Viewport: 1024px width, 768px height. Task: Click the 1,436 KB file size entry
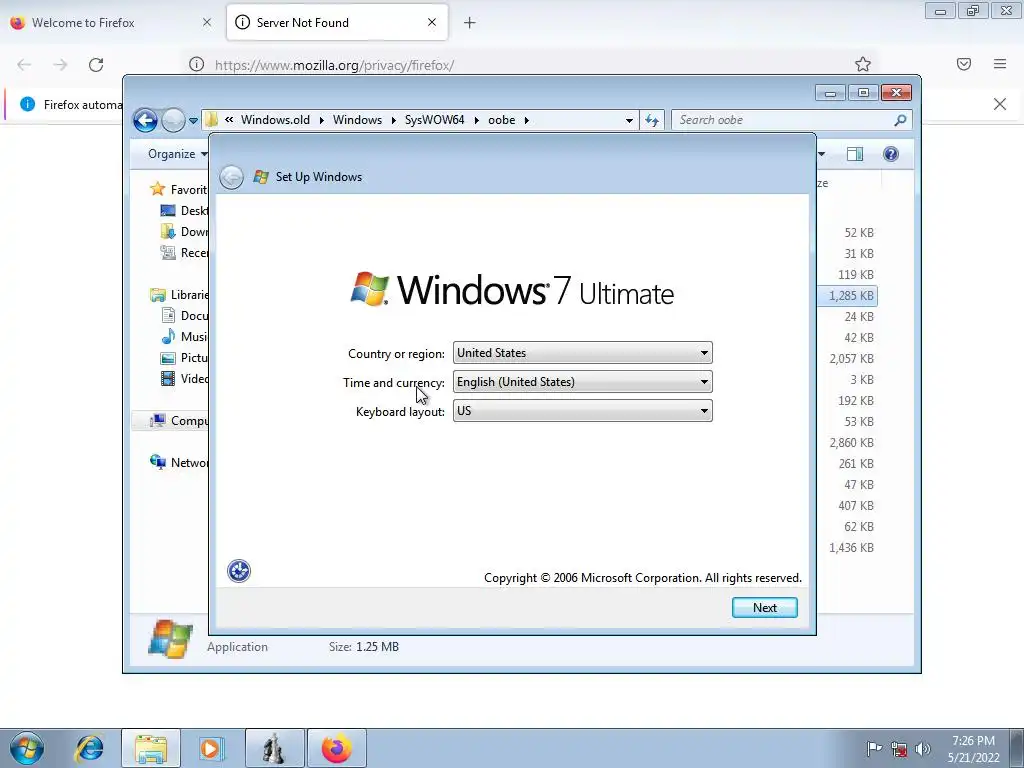[851, 548]
